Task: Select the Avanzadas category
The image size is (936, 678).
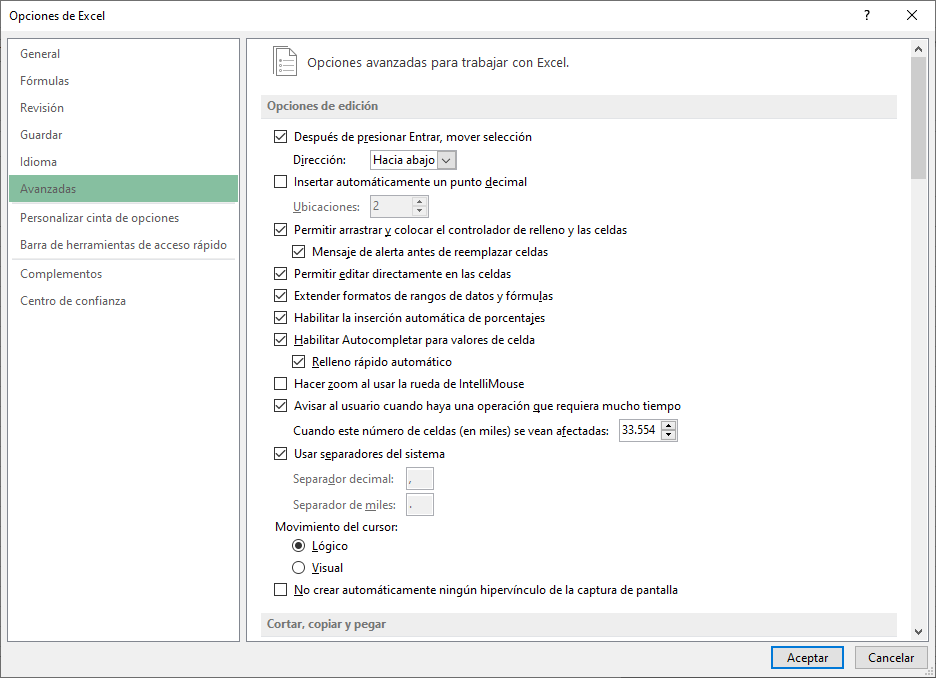Action: [x=124, y=189]
